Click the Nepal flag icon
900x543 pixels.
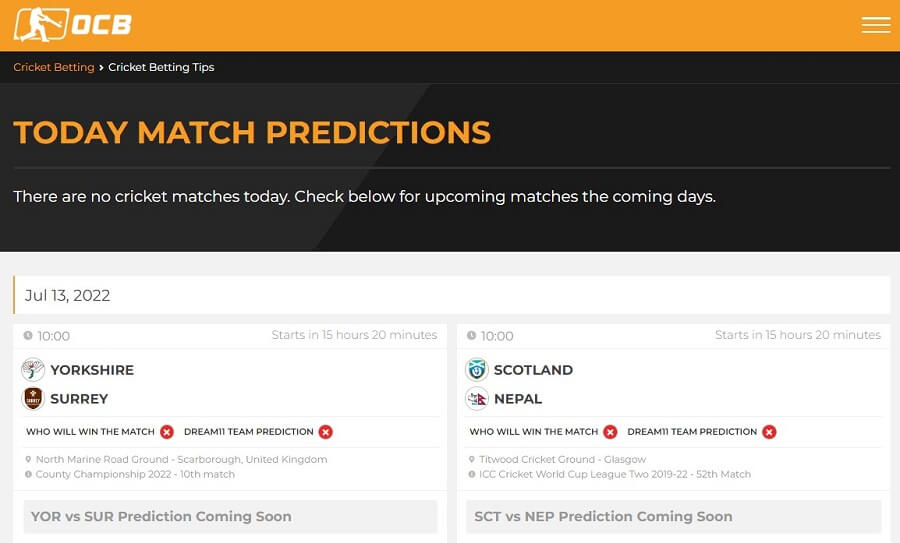coord(476,398)
